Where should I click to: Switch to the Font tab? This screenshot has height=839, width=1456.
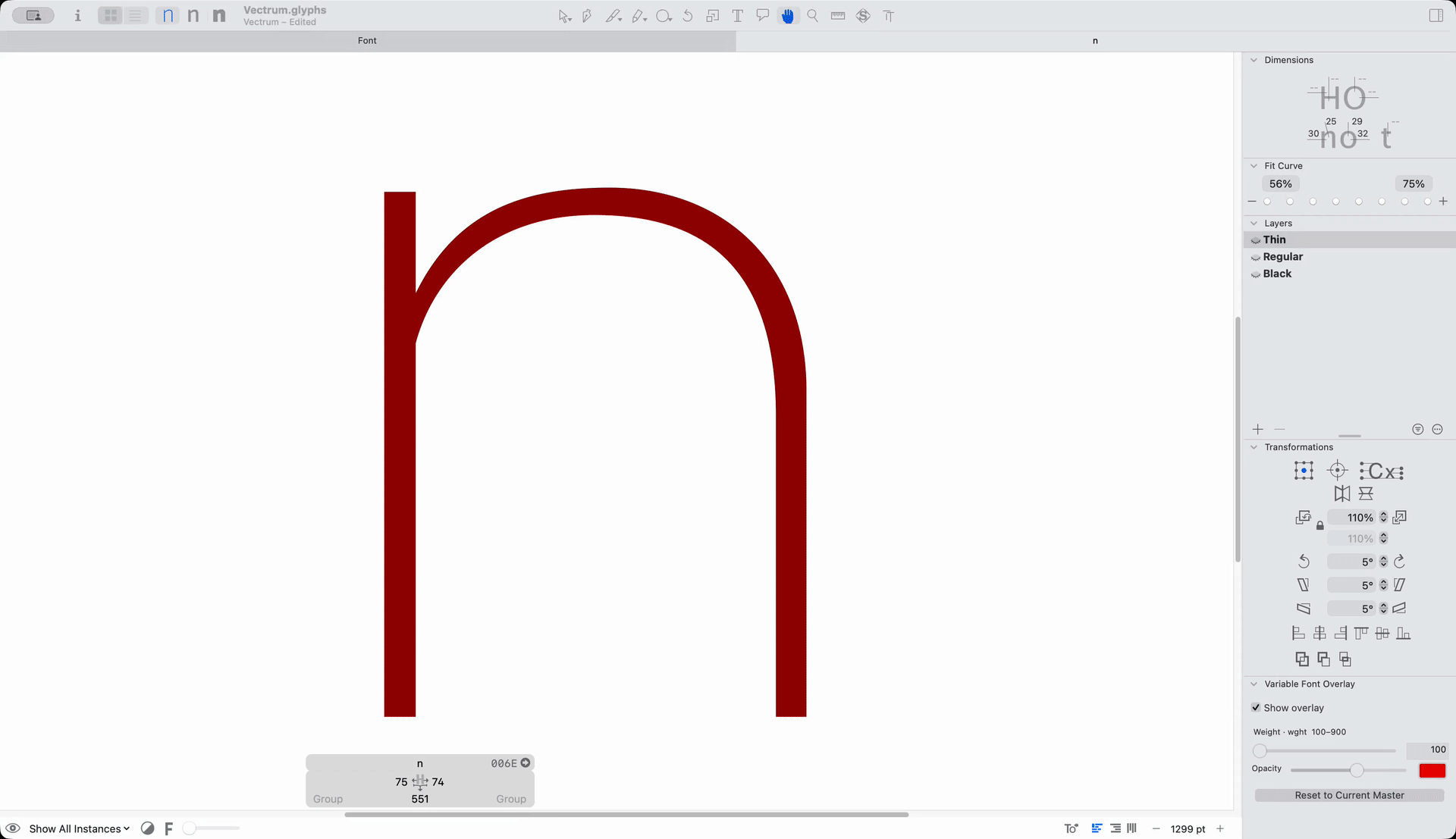[x=367, y=41]
